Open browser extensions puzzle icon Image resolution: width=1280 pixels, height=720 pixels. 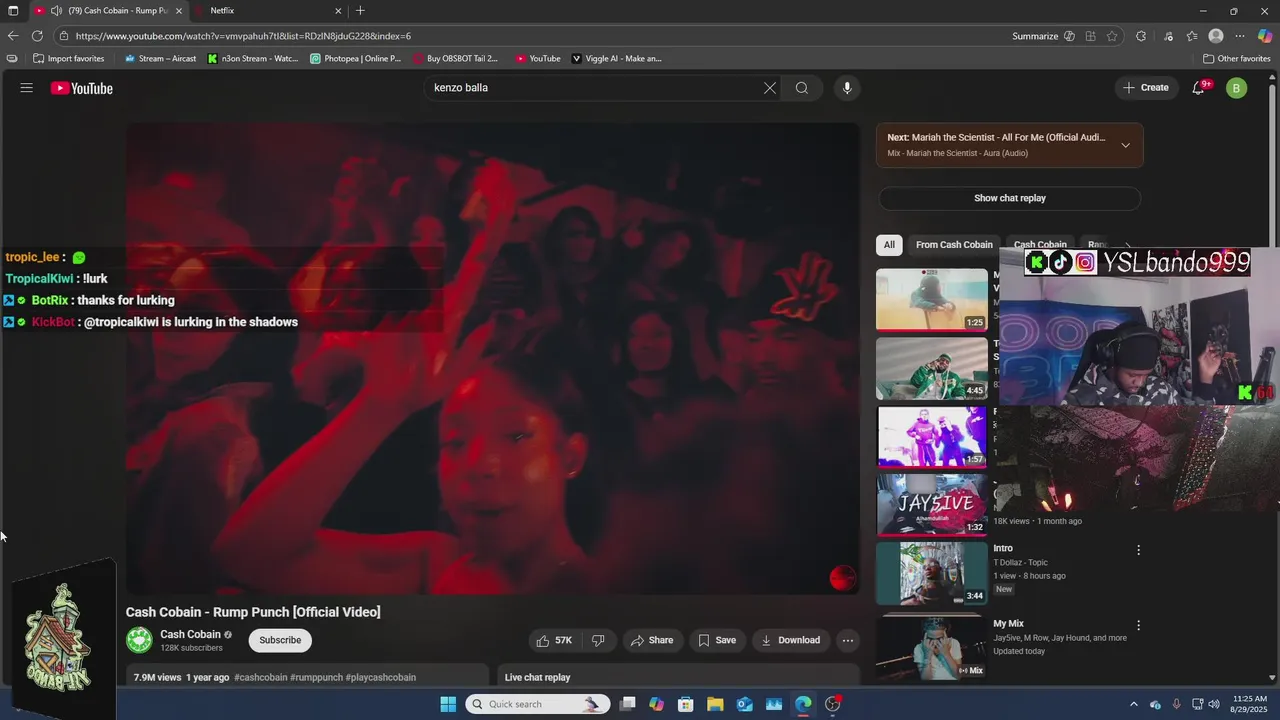click(1141, 36)
